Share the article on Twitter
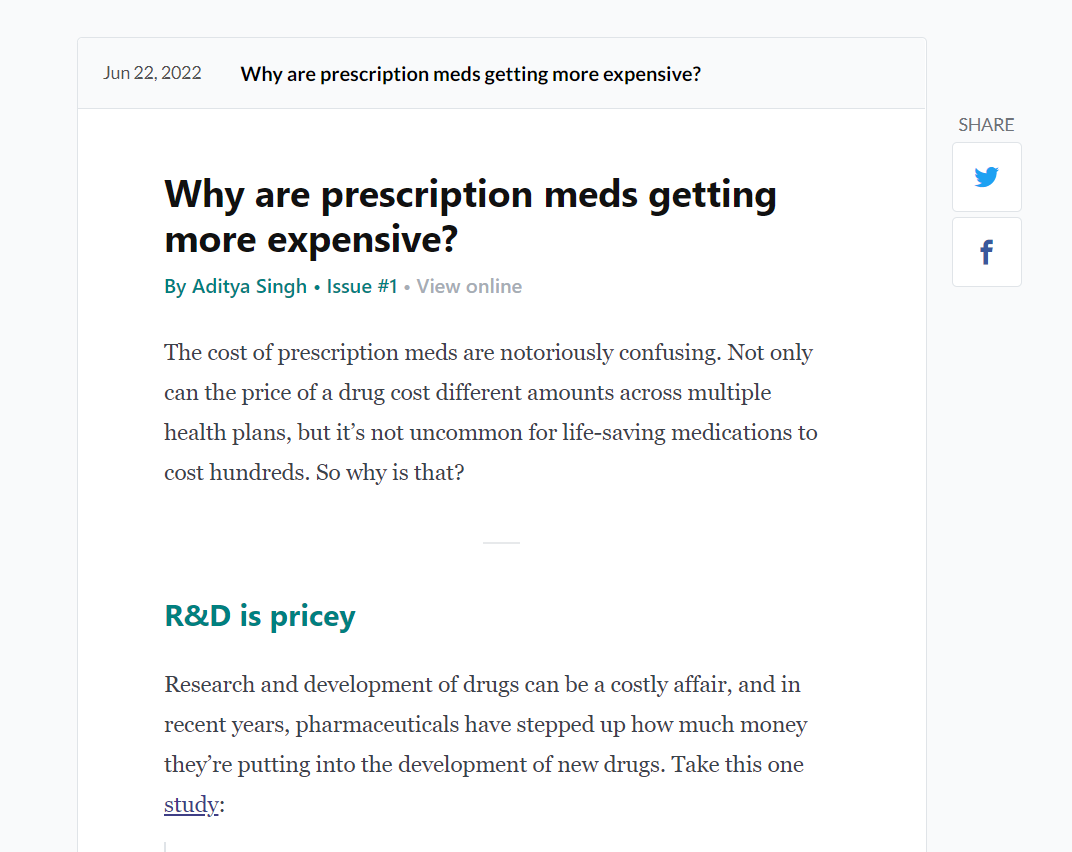 (x=987, y=177)
